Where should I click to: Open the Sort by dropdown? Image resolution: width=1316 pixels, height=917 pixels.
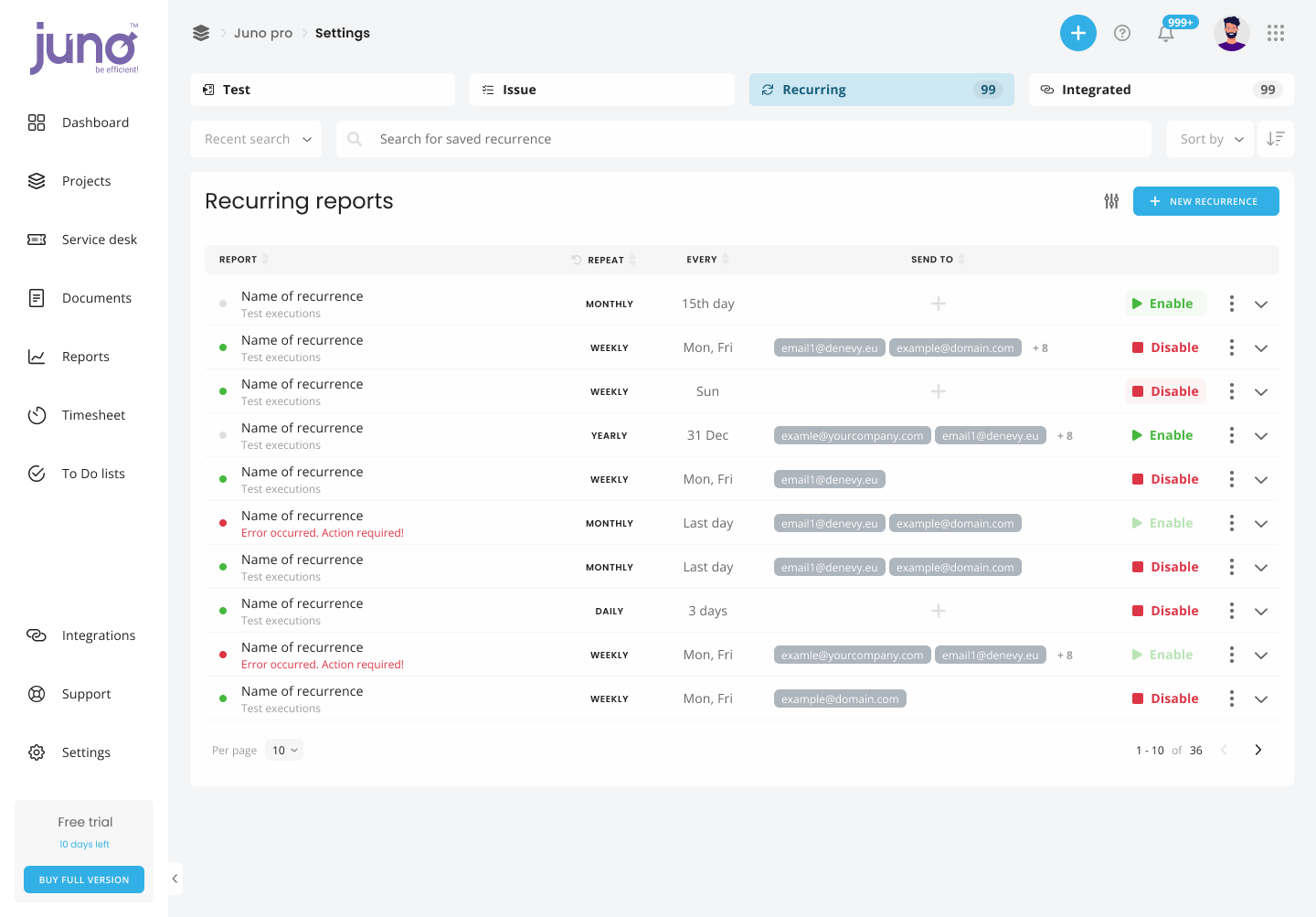pyautogui.click(x=1210, y=139)
